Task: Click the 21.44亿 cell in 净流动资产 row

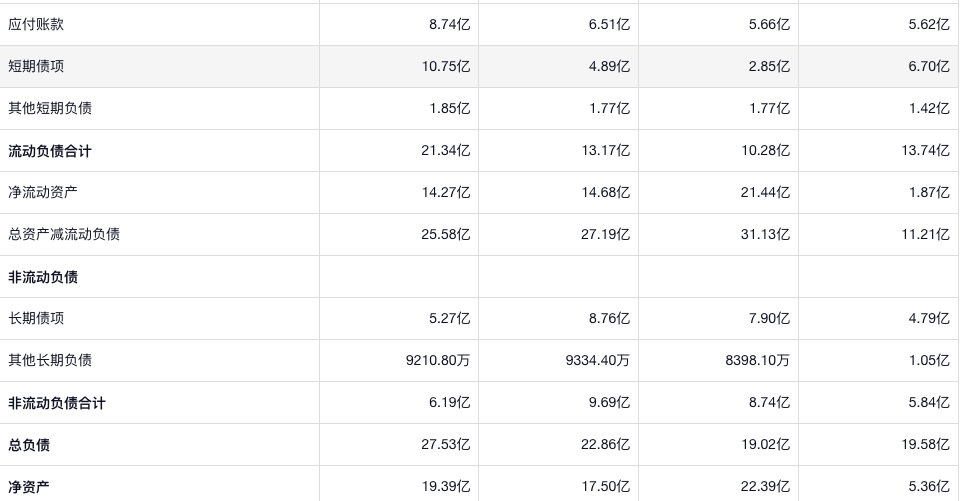Action: pos(765,193)
